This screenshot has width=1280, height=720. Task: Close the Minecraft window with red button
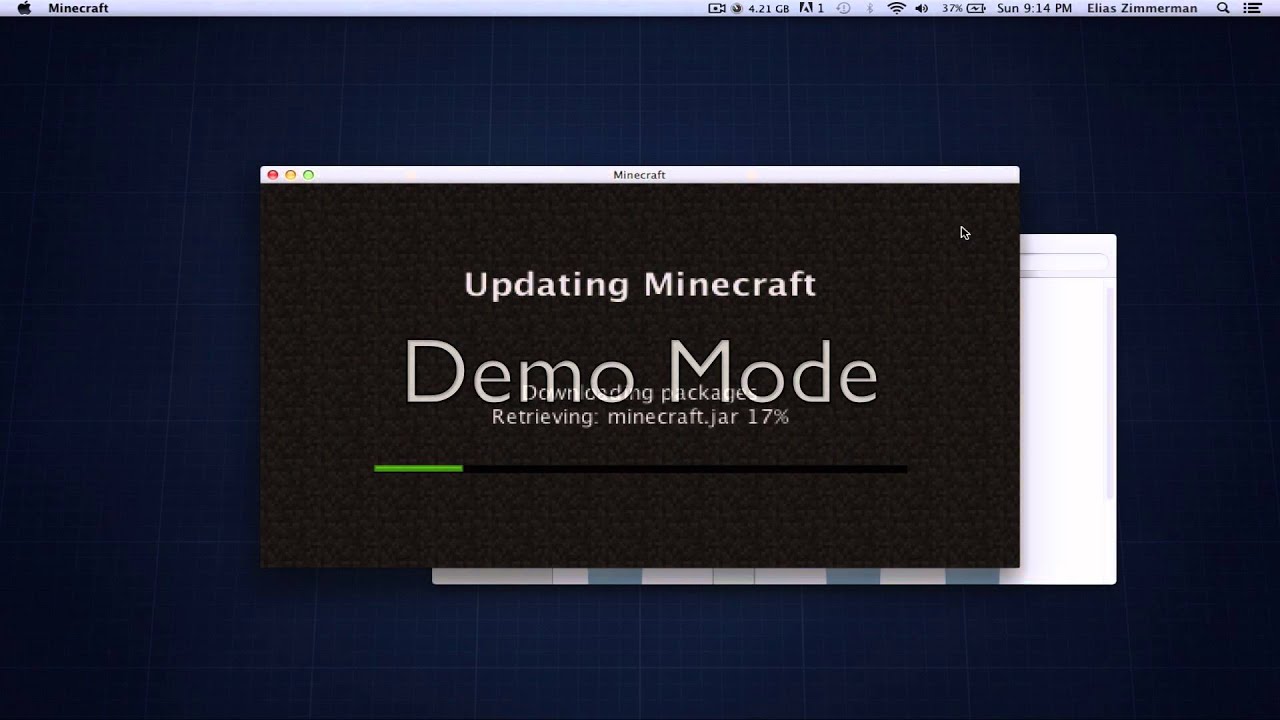272,175
